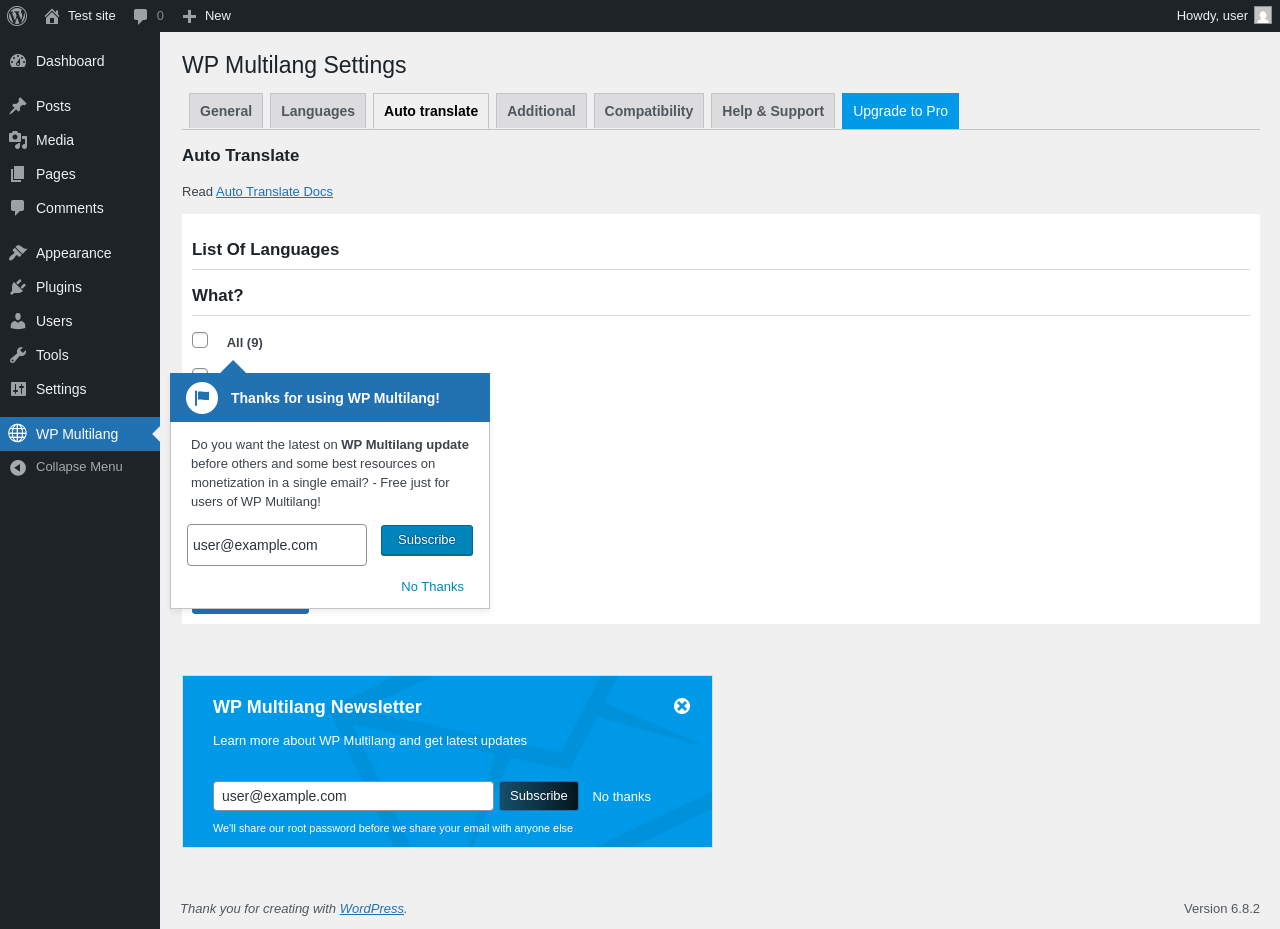Open the Auto Translate Docs link
Screen dimensions: 1280x929
[274, 192]
